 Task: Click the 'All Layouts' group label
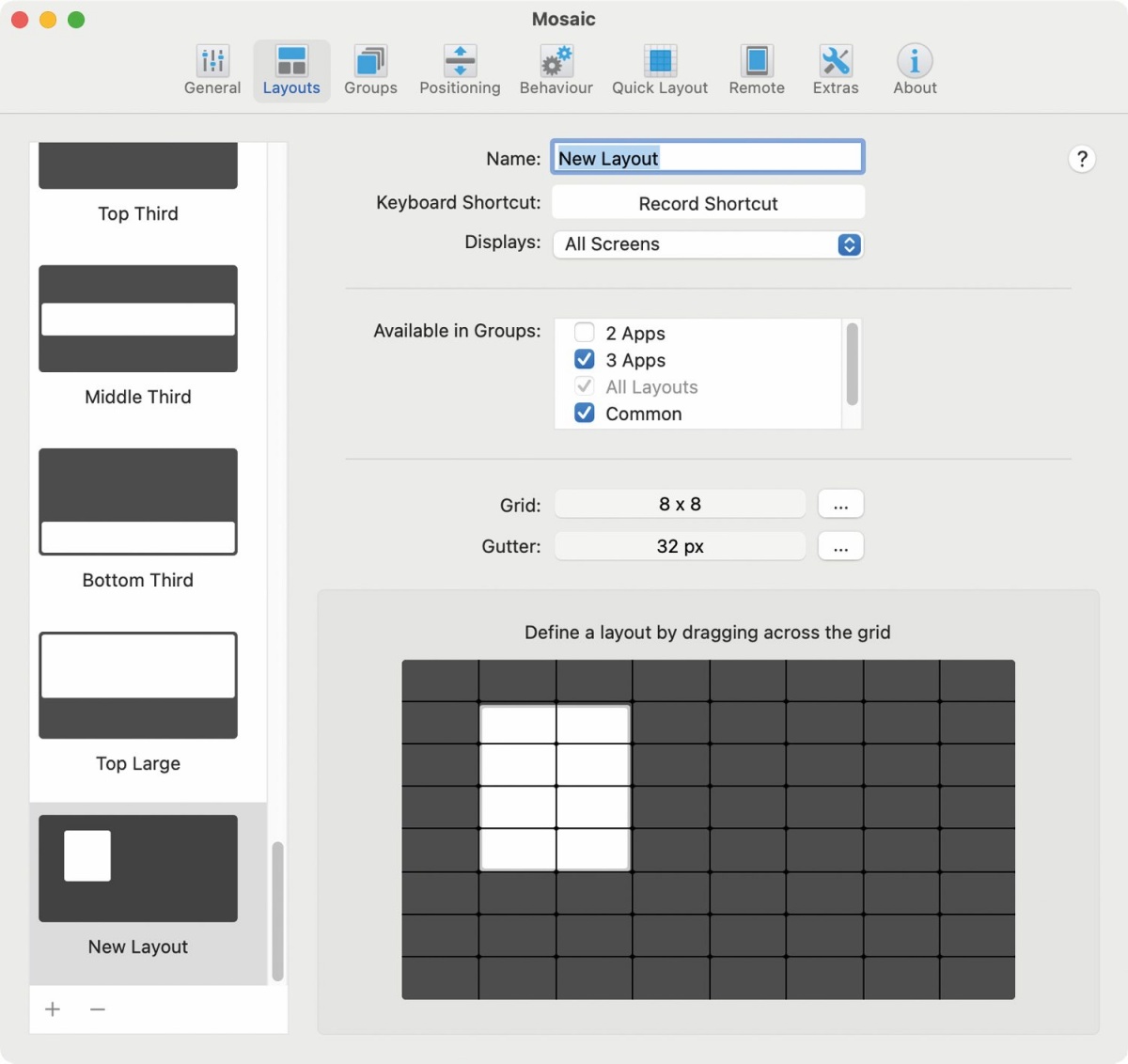pos(651,387)
